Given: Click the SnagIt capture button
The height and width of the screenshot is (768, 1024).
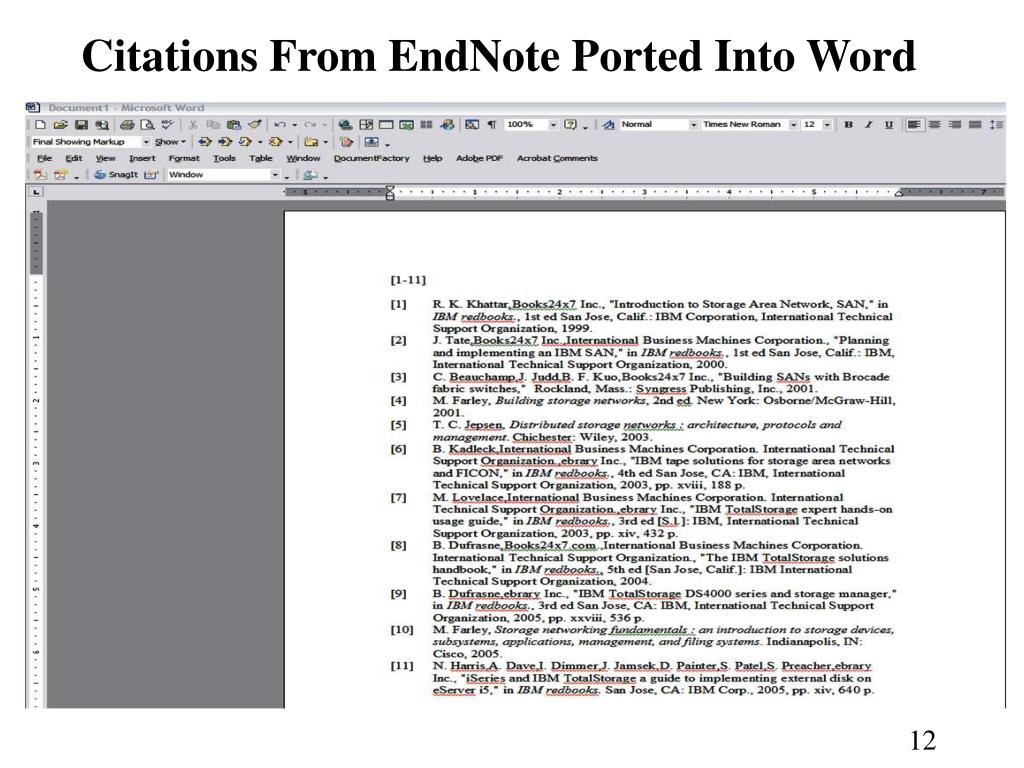Looking at the screenshot, I should coord(116,174).
